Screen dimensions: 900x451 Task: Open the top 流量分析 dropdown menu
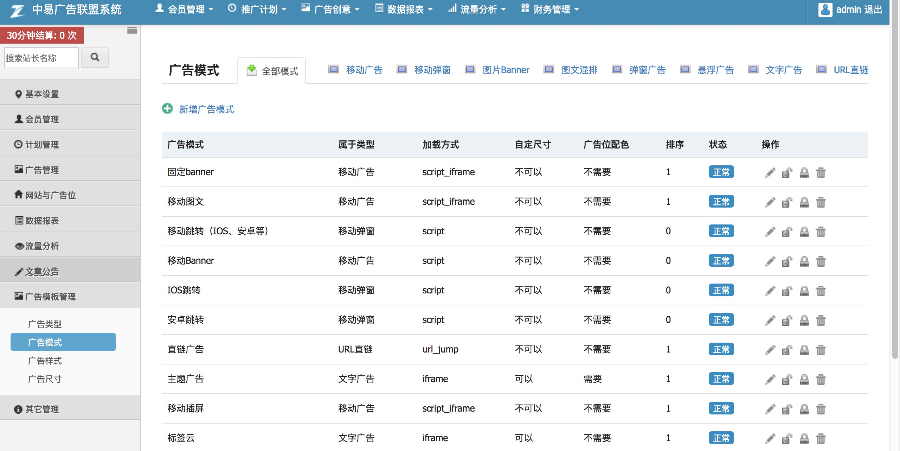coord(476,9)
